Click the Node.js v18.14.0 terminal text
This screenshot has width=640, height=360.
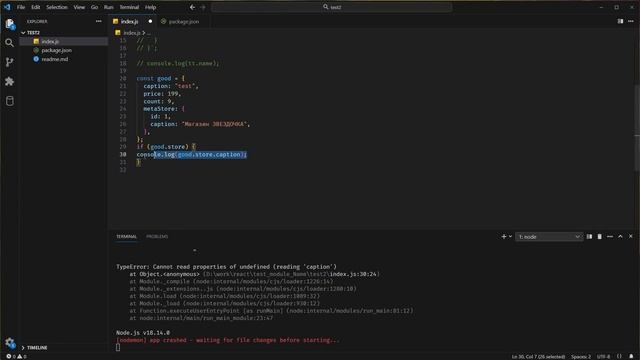pyautogui.click(x=143, y=333)
